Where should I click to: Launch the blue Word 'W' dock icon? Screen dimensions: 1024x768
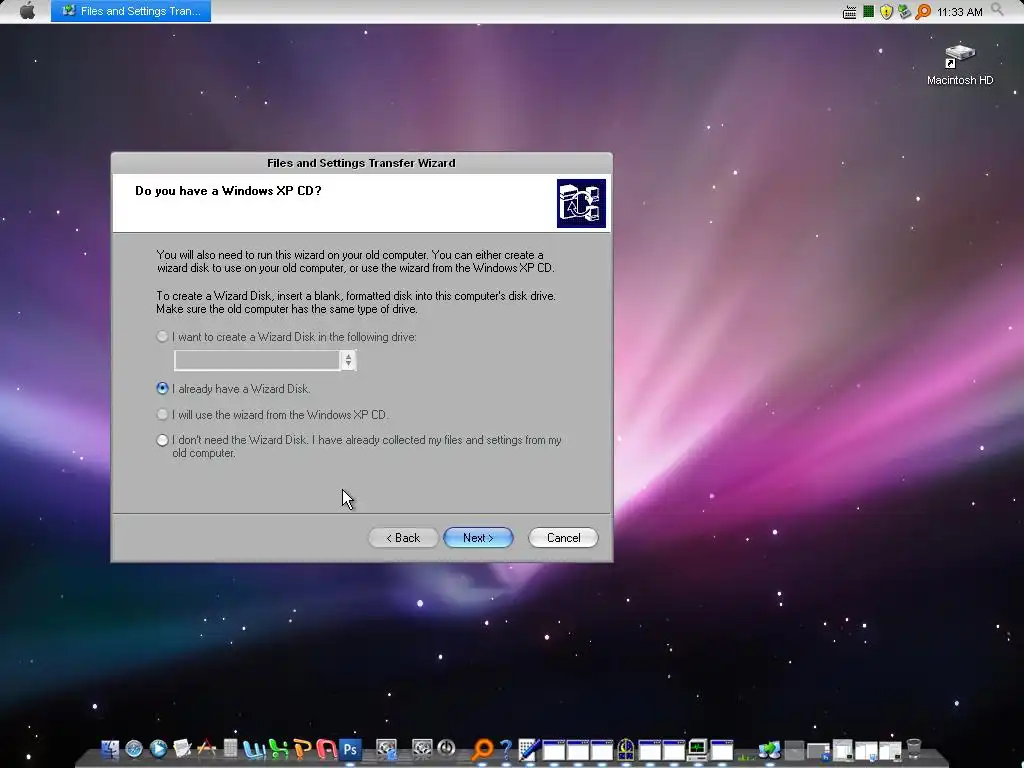pos(255,749)
